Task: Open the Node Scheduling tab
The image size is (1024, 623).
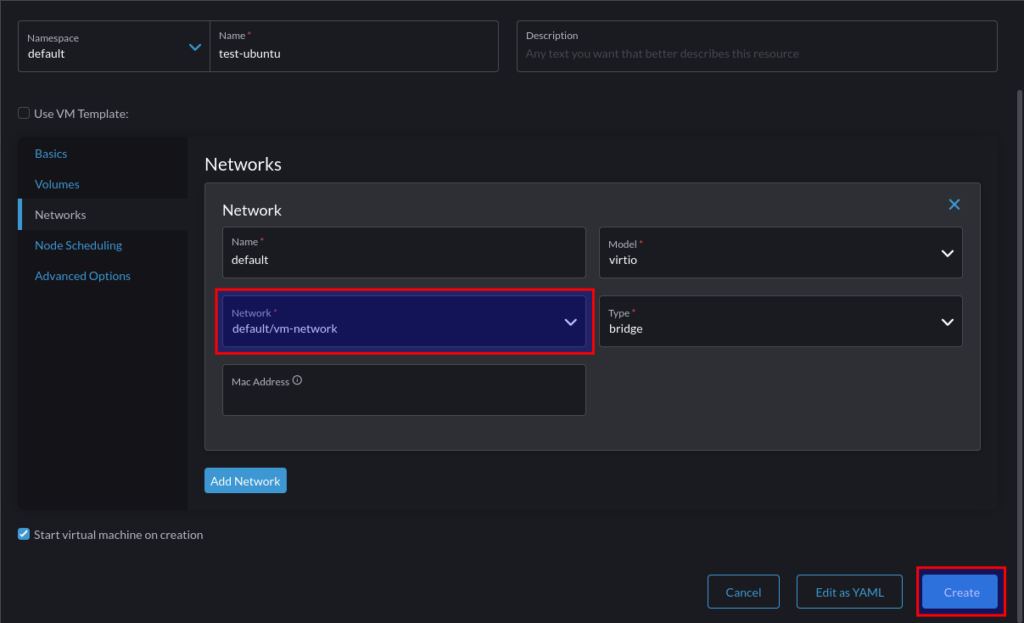Action: [78, 246]
